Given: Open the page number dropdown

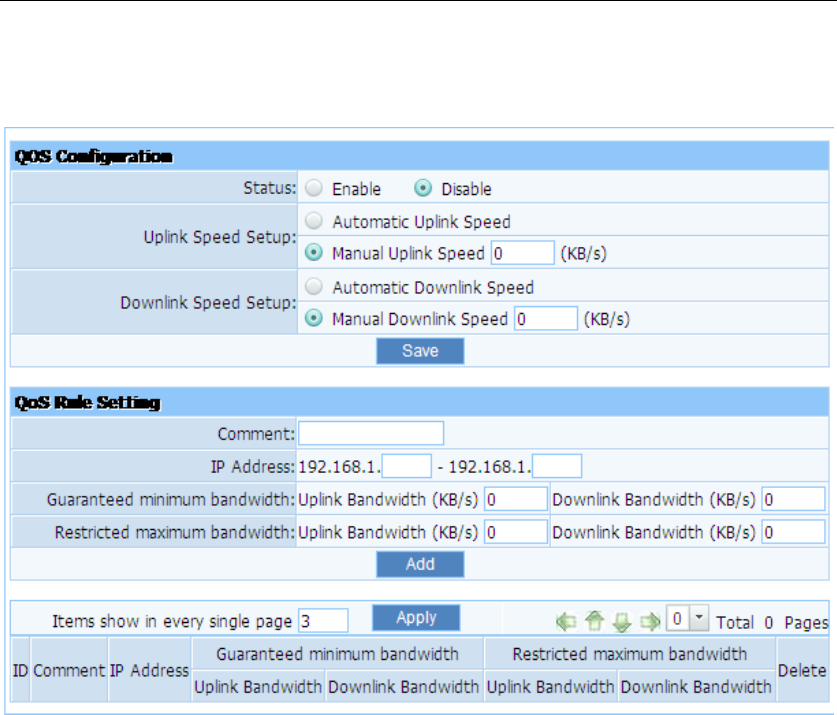Looking at the screenshot, I should [688, 618].
